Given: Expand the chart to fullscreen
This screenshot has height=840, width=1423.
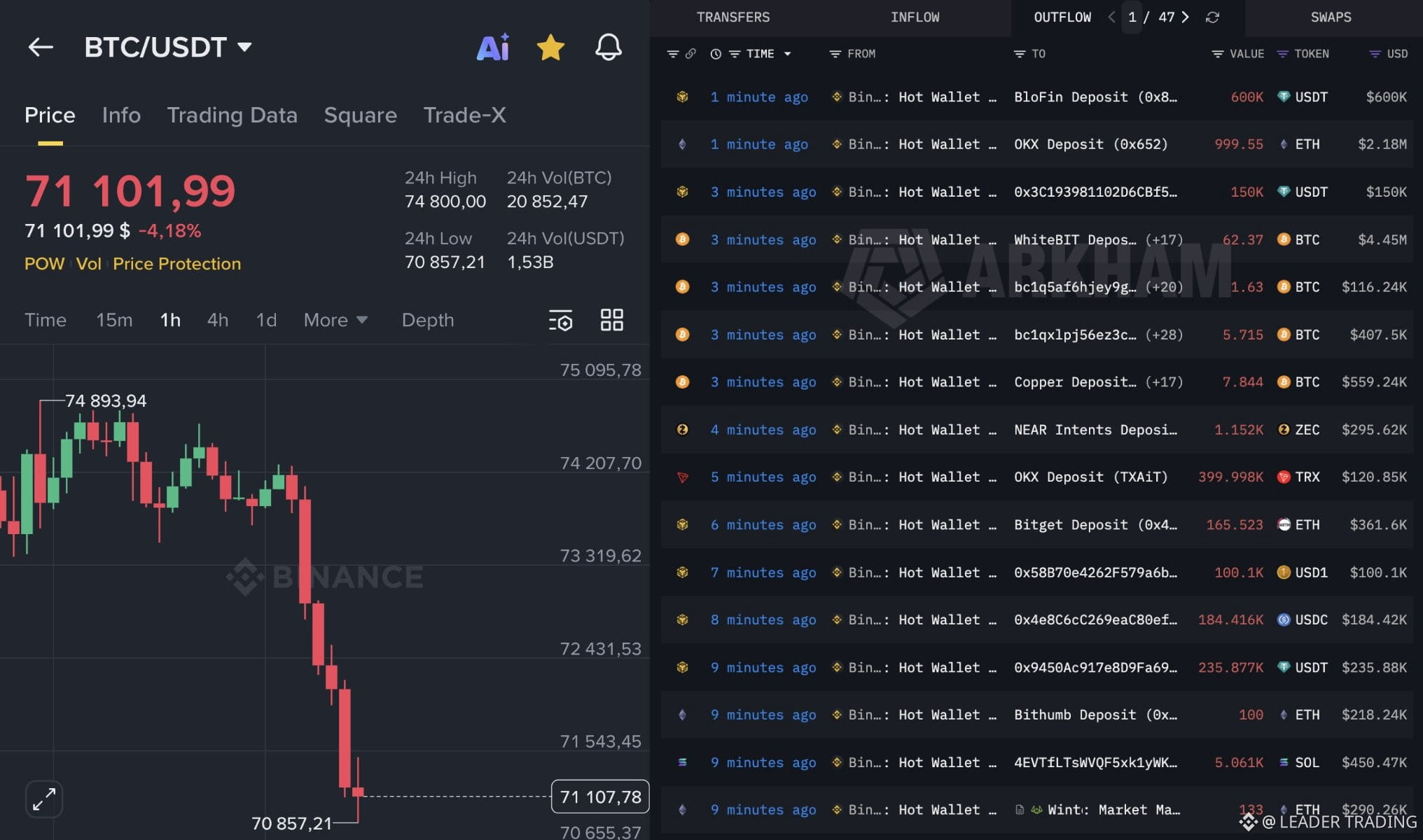Looking at the screenshot, I should 44,799.
